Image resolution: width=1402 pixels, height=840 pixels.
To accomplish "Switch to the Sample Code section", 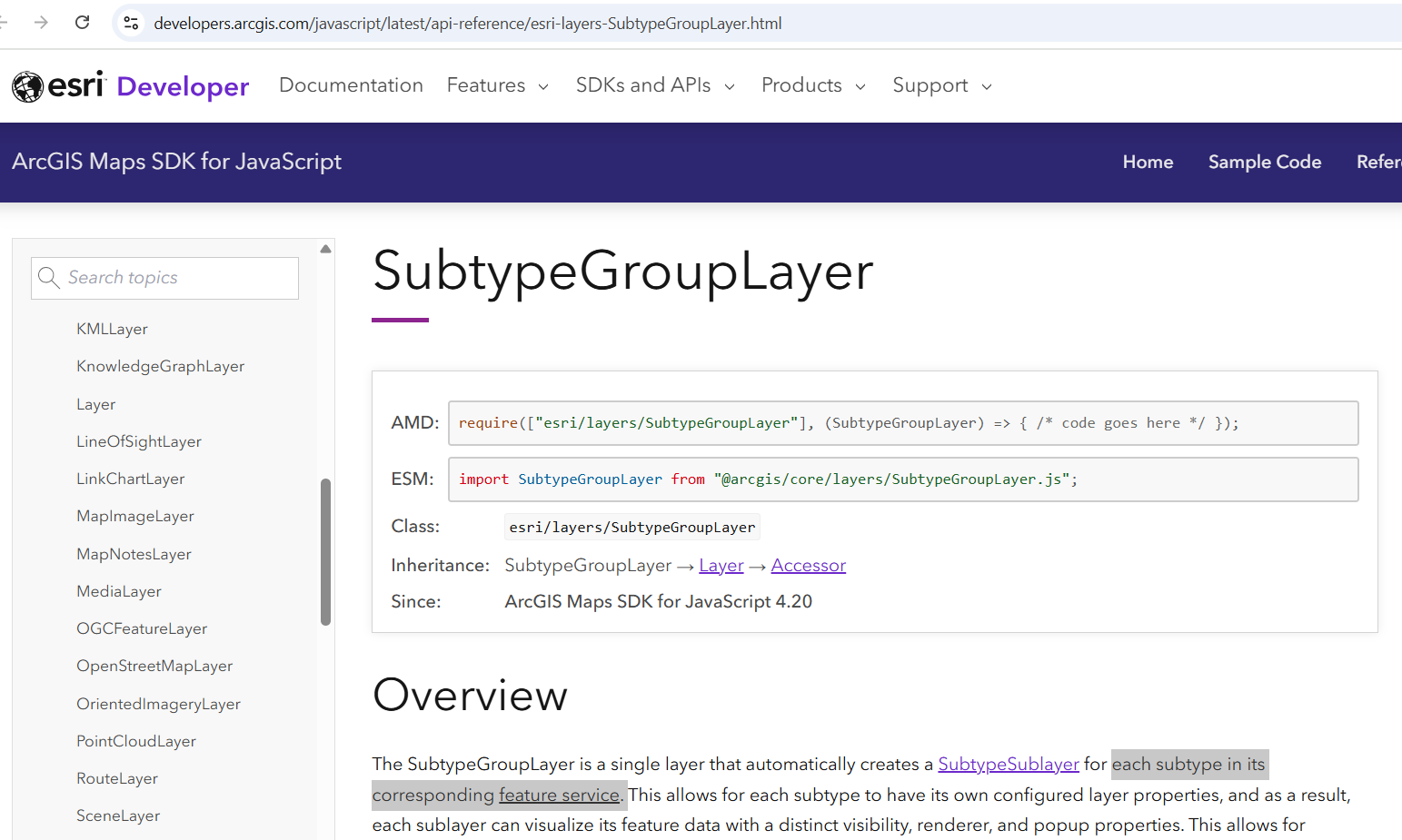I will (1264, 162).
